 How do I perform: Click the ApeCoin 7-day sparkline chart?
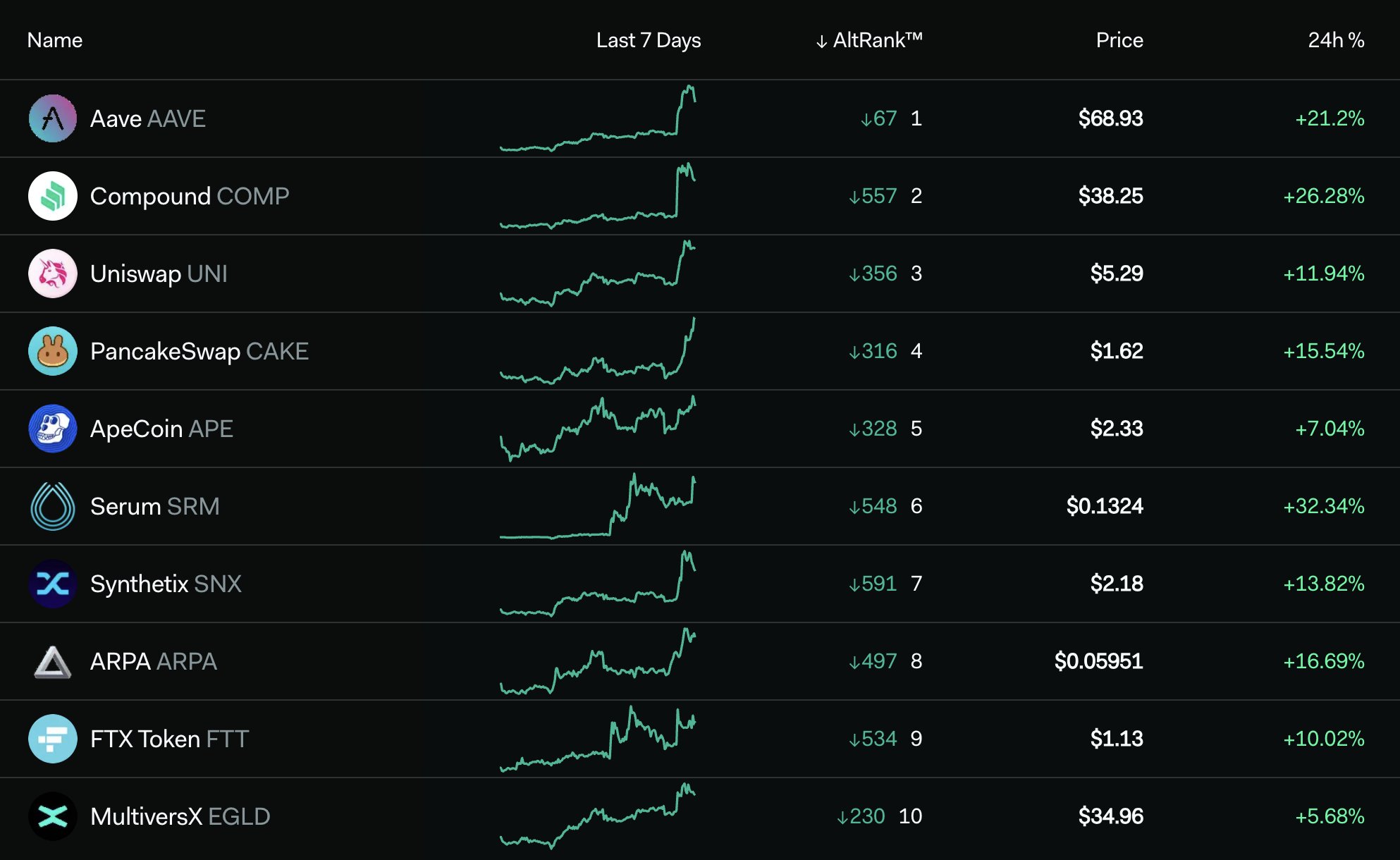[x=598, y=429]
